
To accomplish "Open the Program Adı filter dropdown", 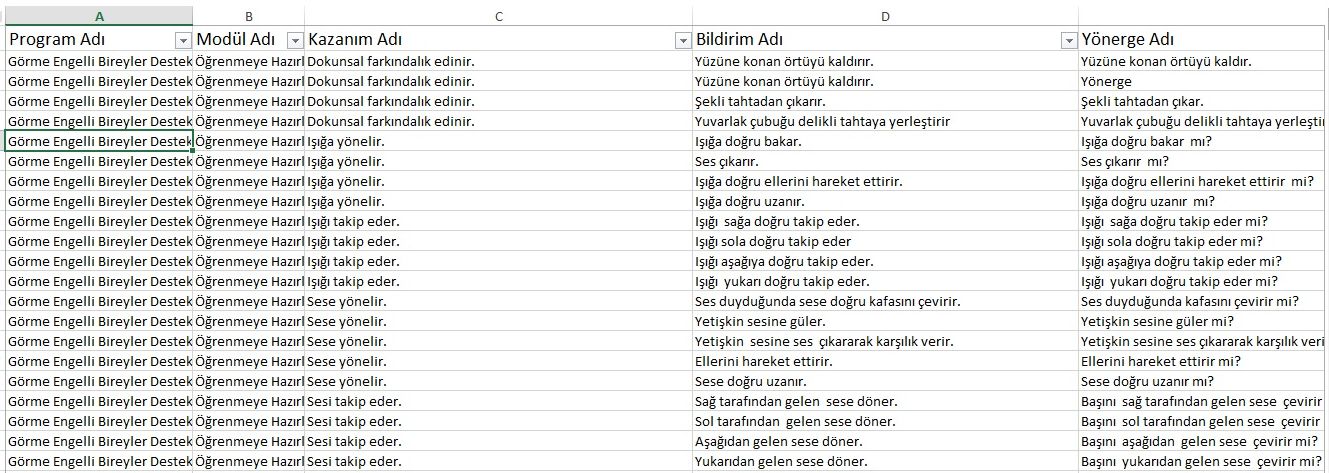I will coord(183,40).
